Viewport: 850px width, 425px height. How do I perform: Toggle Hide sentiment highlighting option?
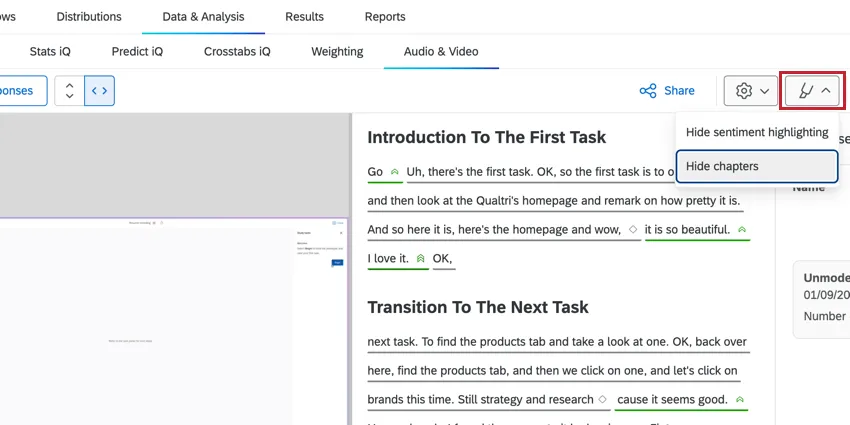pyautogui.click(x=757, y=132)
